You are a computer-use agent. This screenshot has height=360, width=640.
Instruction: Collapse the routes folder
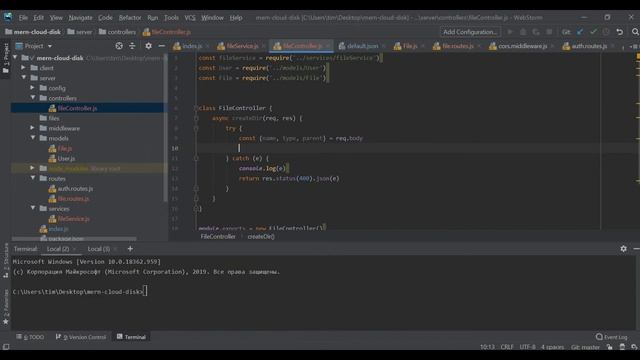pyautogui.click(x=33, y=178)
